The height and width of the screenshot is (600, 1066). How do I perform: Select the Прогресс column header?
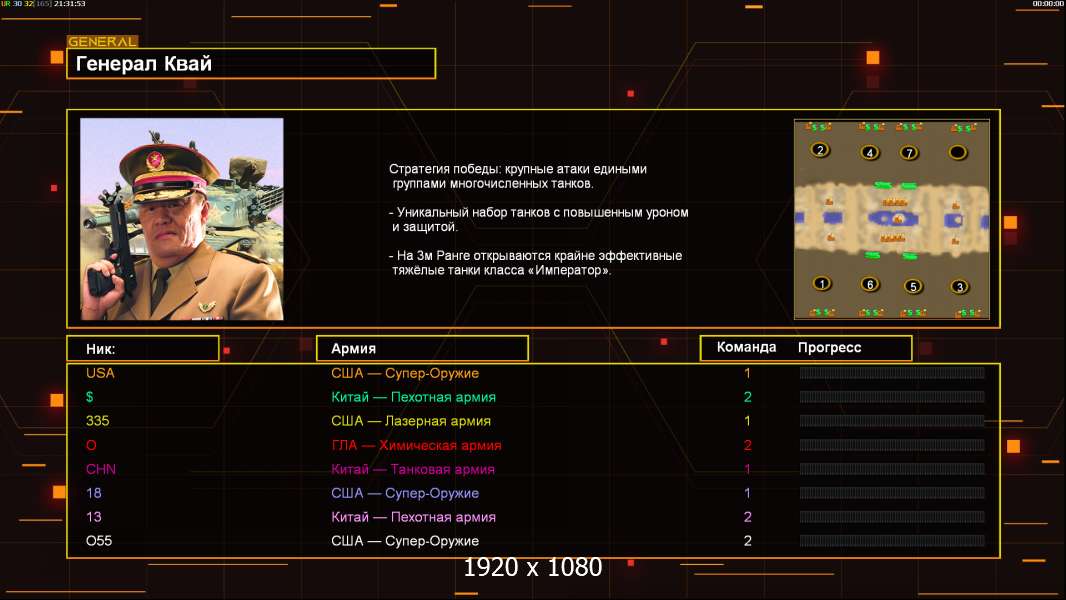pos(829,347)
